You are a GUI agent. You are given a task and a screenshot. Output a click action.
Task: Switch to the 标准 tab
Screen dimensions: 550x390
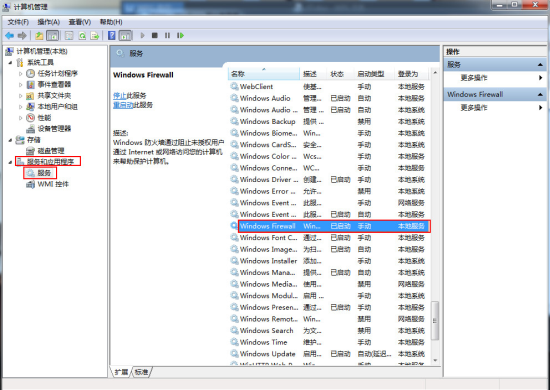click(142, 372)
